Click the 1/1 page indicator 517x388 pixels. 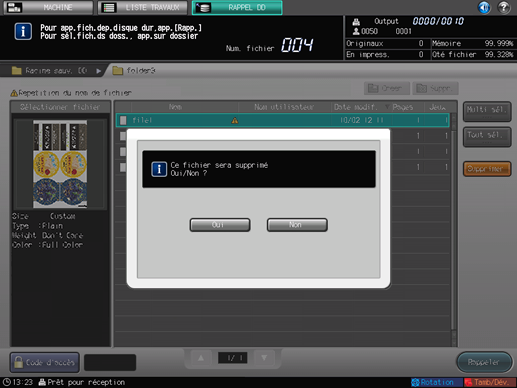[x=233, y=358]
